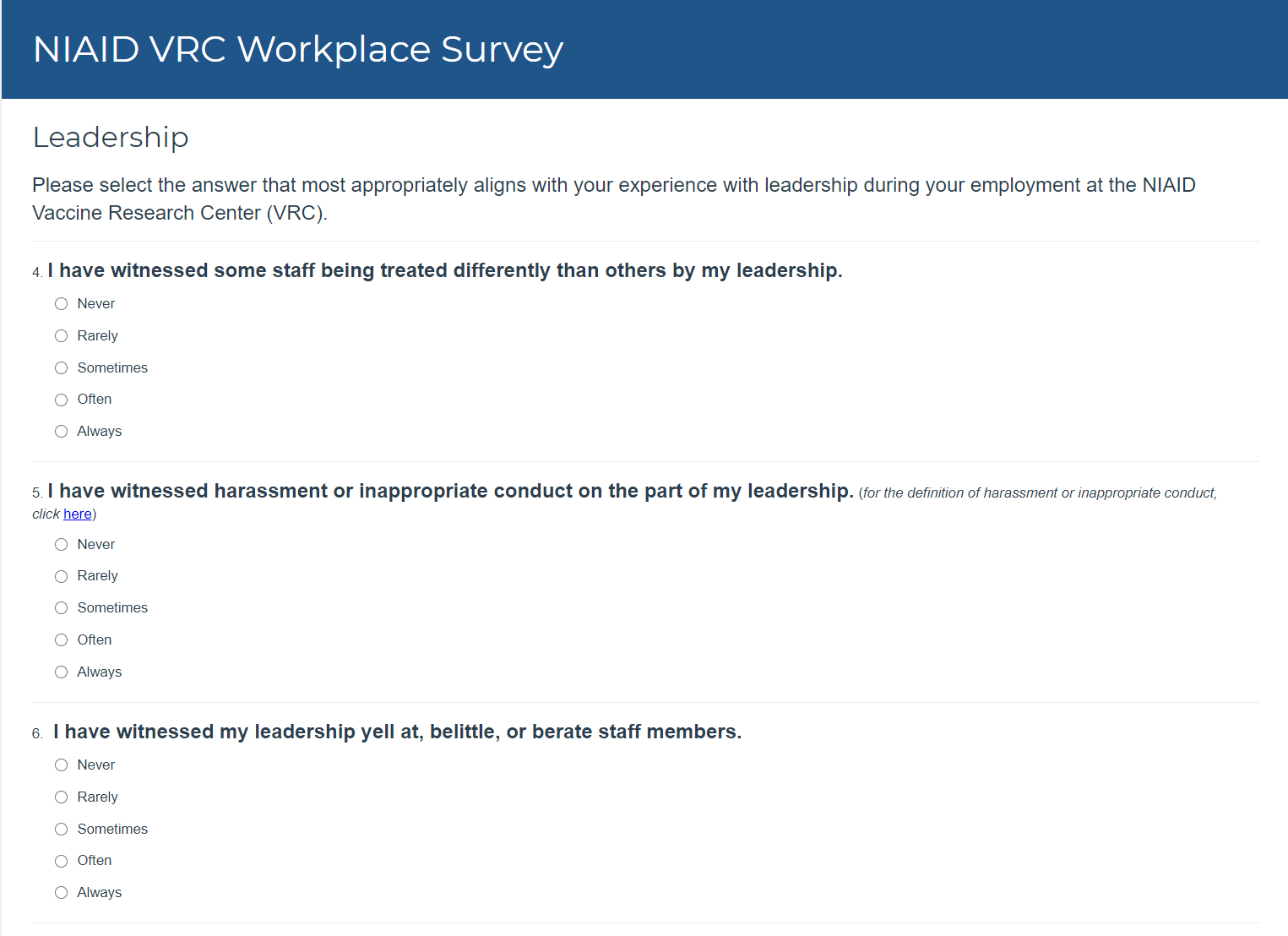Select Sometimes for question 4
The height and width of the screenshot is (936, 1288).
[62, 368]
